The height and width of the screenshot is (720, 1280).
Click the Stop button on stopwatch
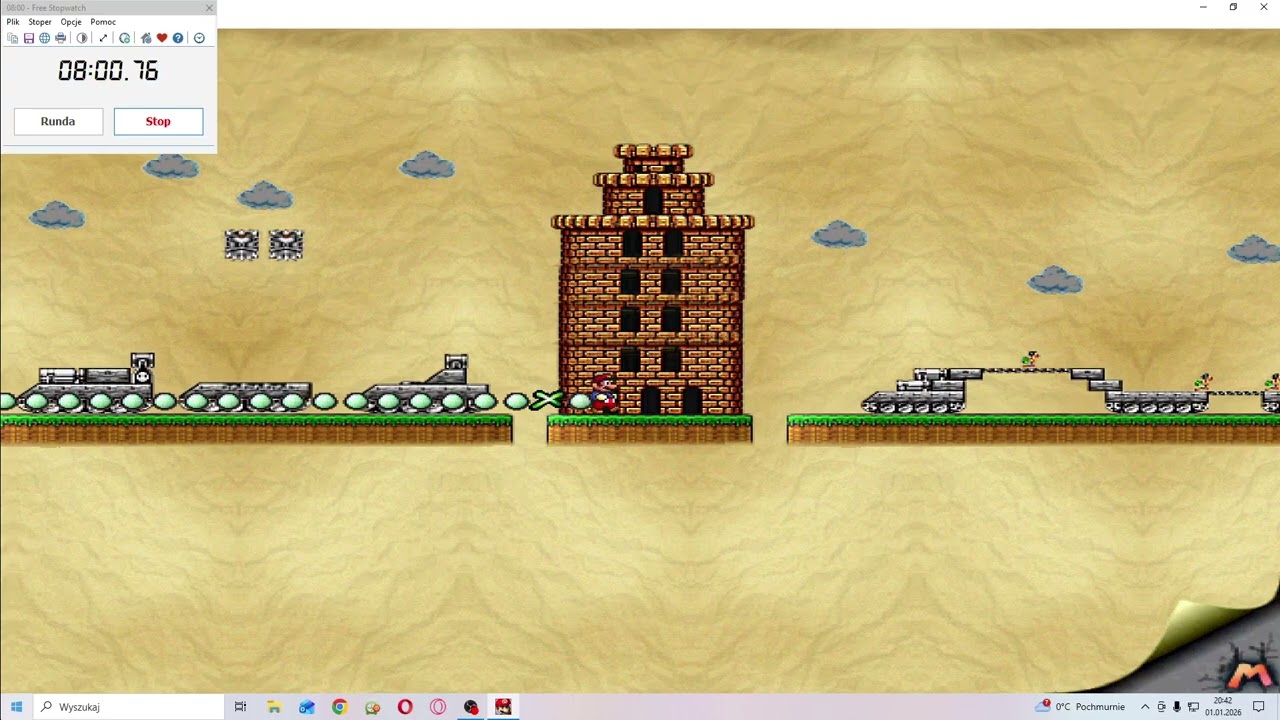[x=158, y=121]
